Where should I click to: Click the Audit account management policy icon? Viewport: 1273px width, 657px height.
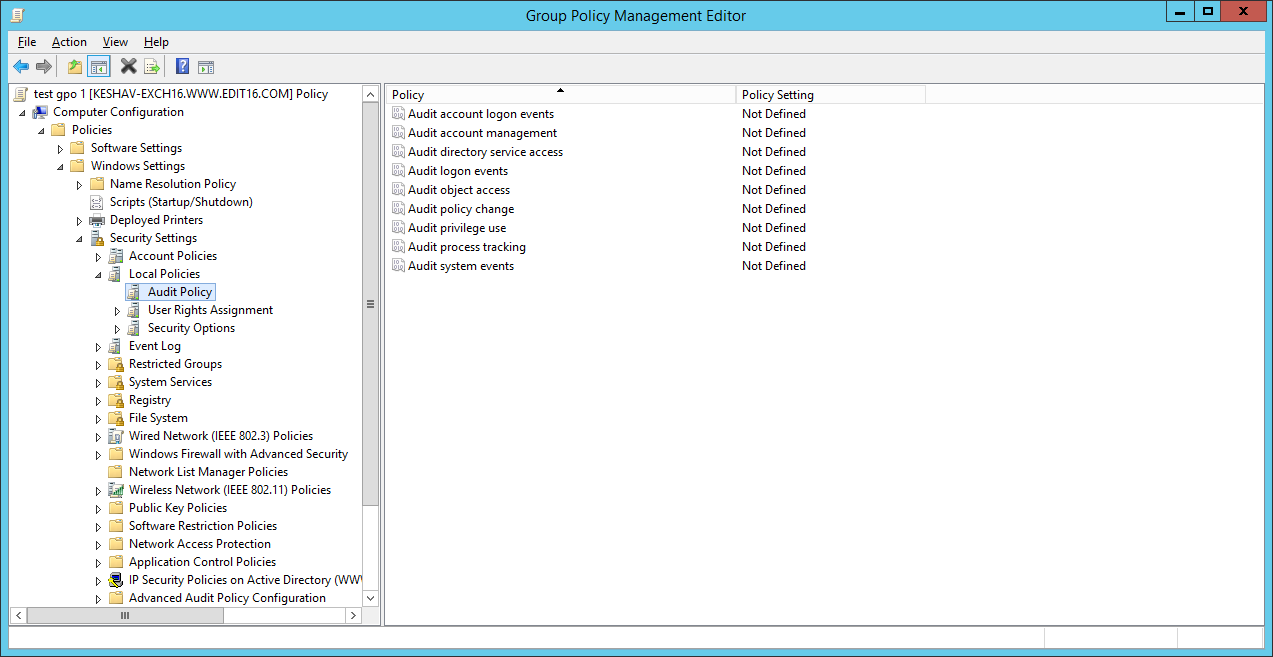click(398, 133)
